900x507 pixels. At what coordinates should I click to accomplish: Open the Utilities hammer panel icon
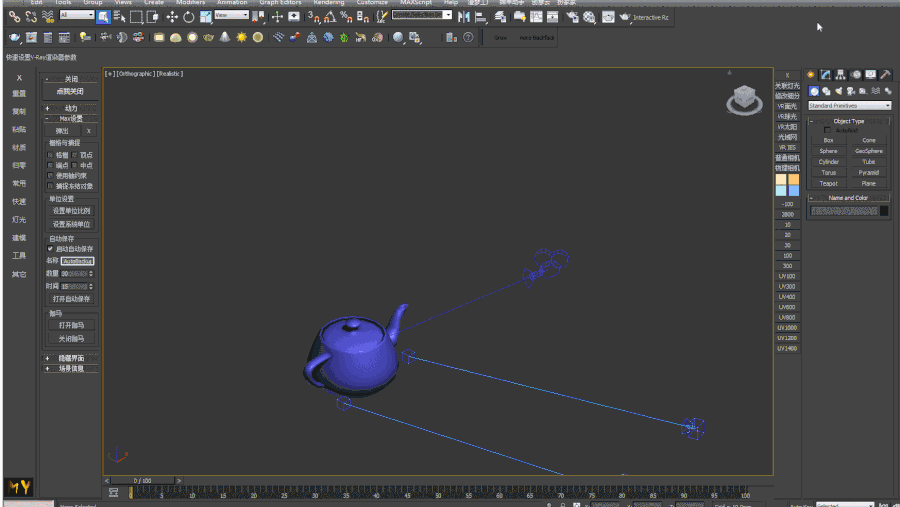click(x=886, y=75)
